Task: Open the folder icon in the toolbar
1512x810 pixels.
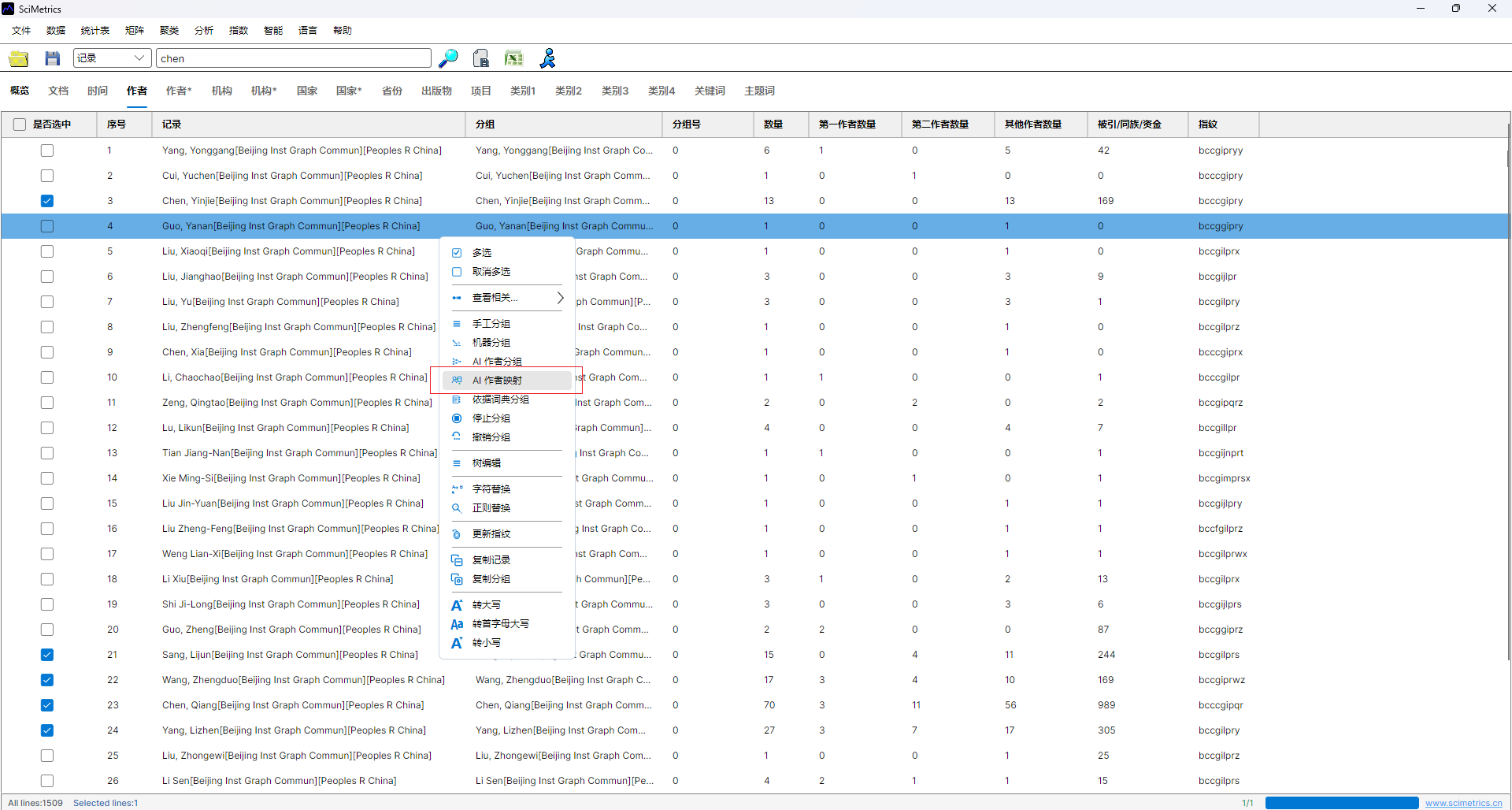Action: pyautogui.click(x=19, y=58)
